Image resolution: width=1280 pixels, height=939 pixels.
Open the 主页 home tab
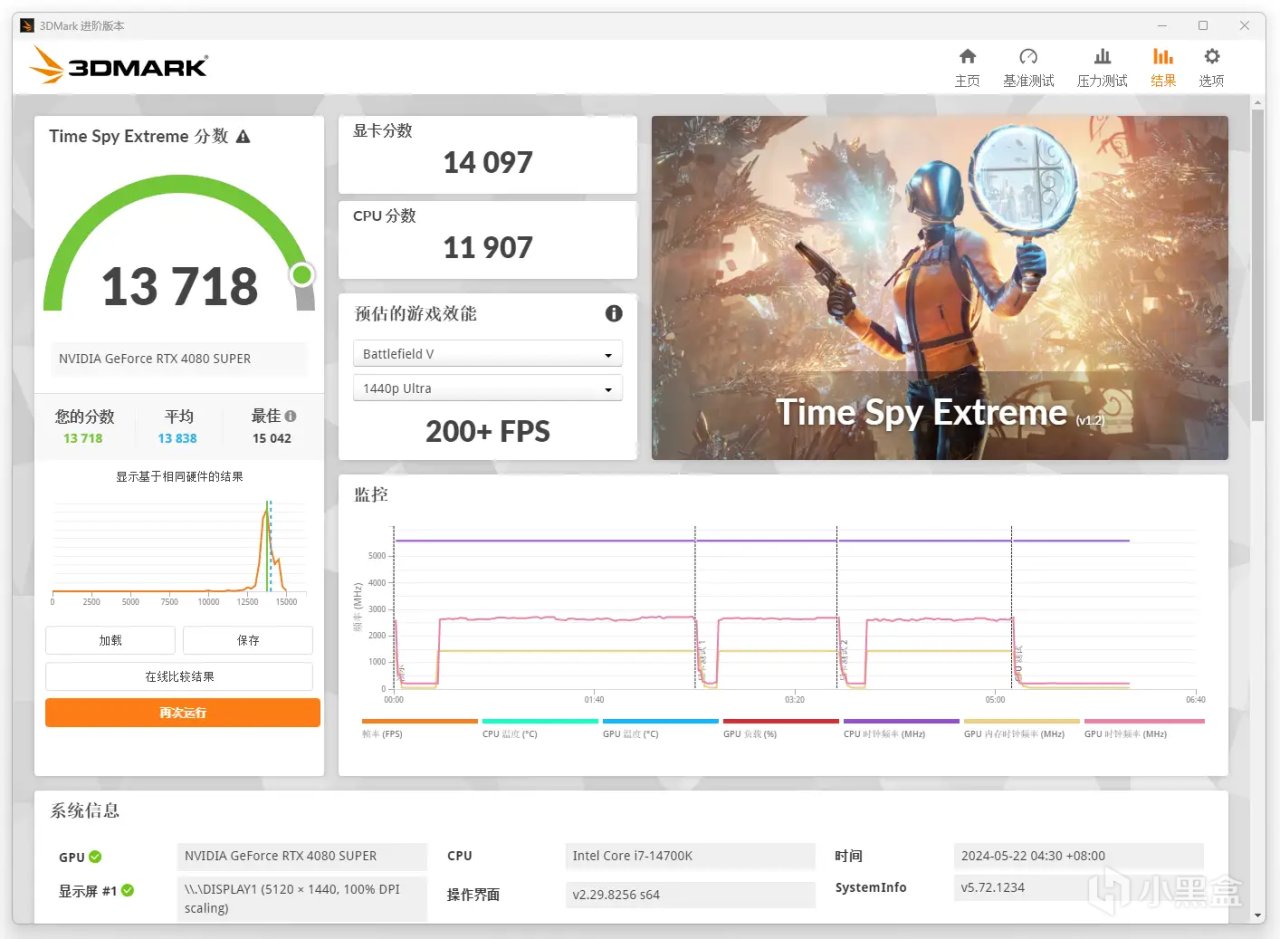pyautogui.click(x=967, y=68)
